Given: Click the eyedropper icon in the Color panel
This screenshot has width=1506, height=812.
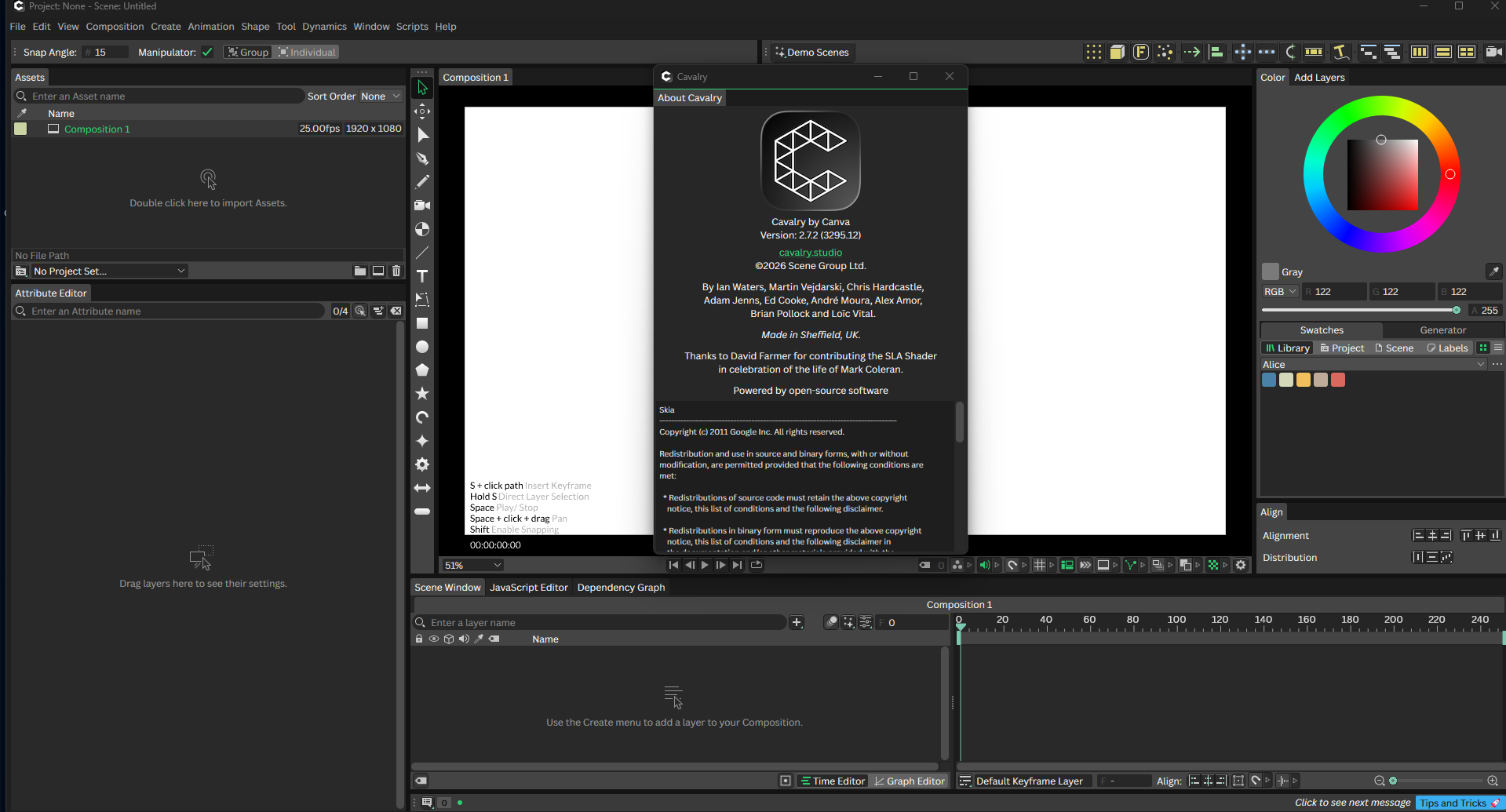Looking at the screenshot, I should [1493, 271].
